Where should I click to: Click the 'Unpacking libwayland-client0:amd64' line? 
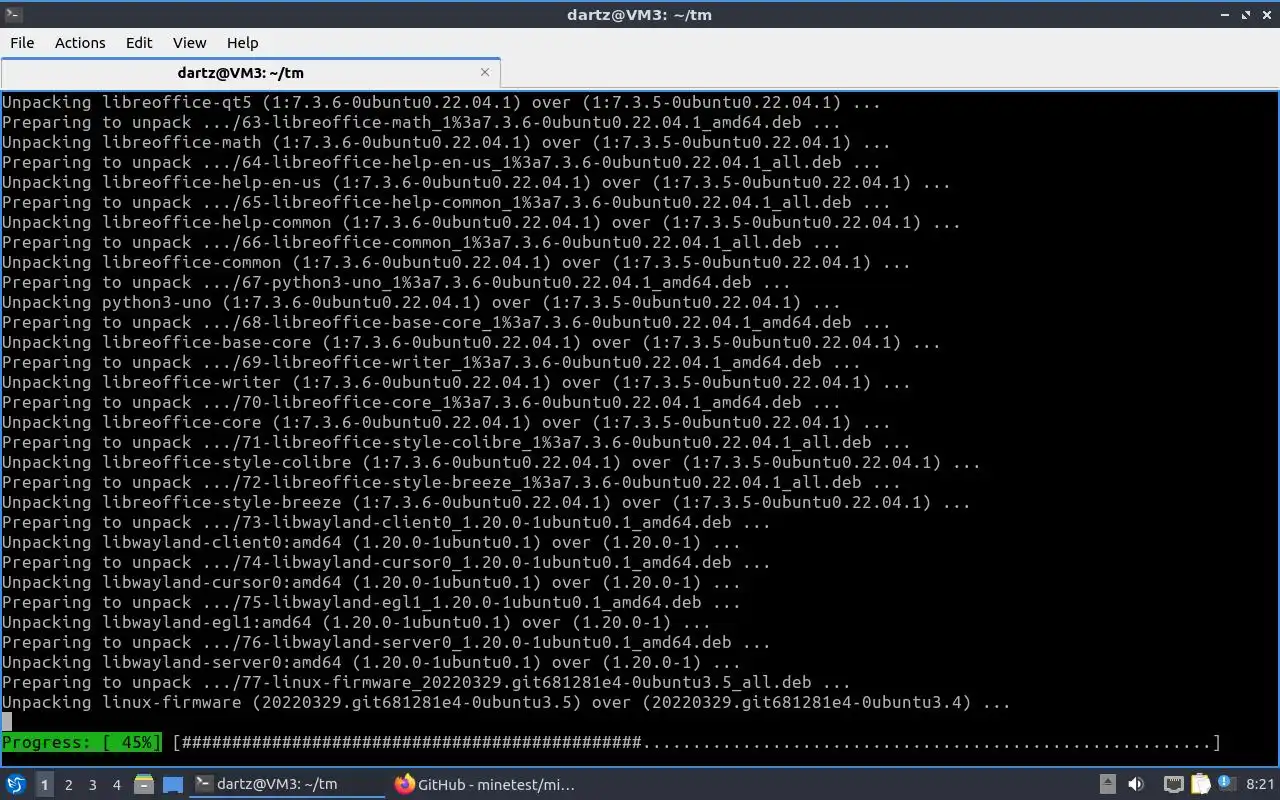[371, 542]
